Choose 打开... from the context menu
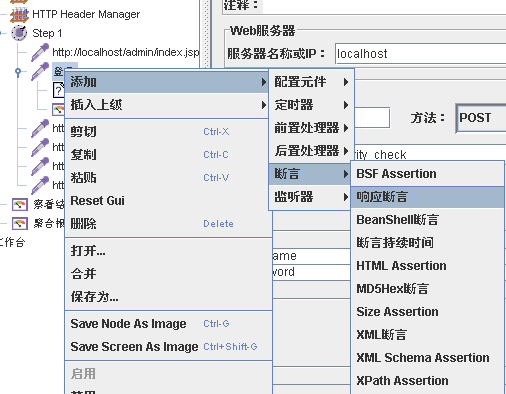The width and height of the screenshot is (506, 394). click(x=168, y=251)
